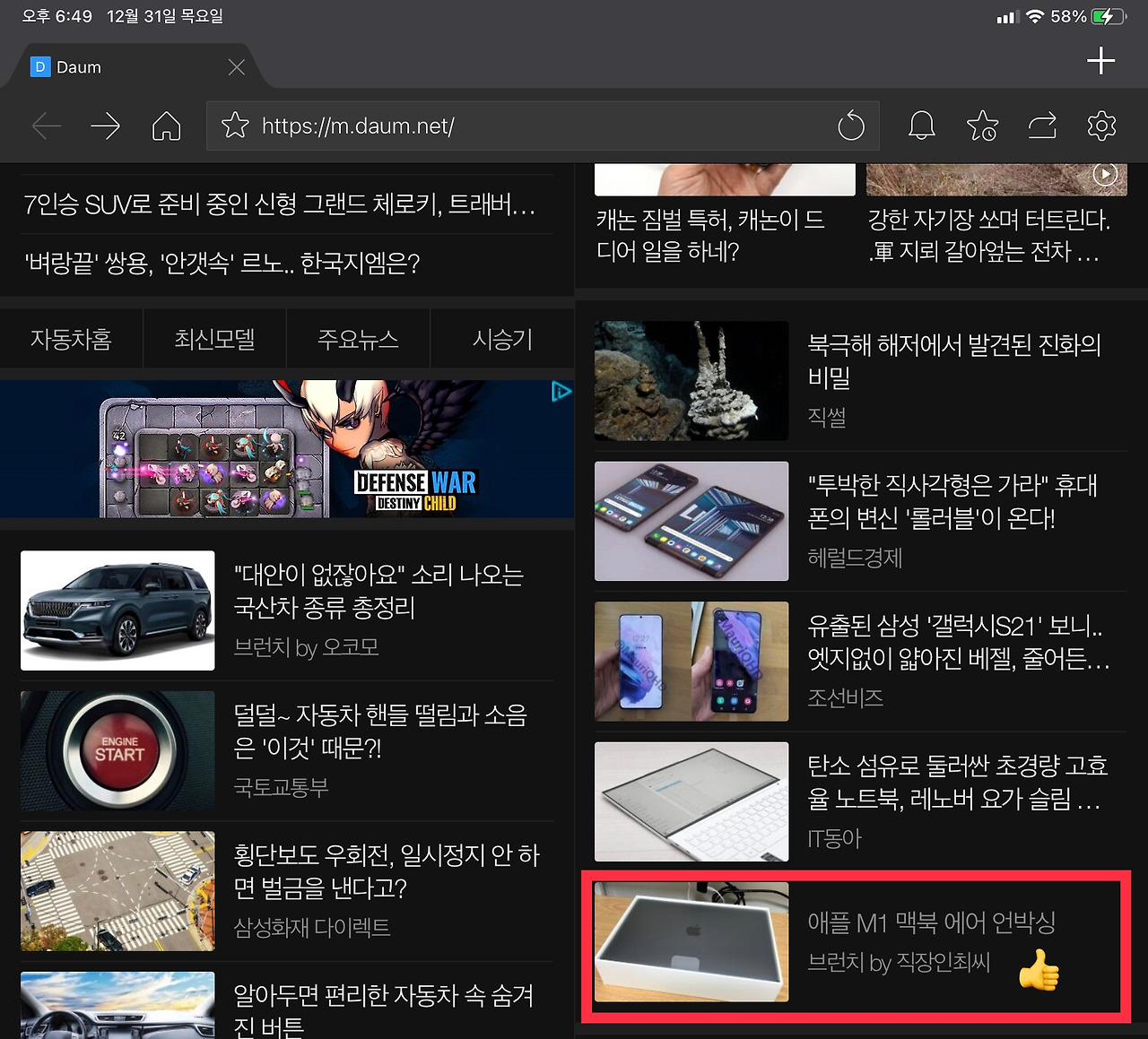Reload the page with the refresh icon

(x=851, y=126)
